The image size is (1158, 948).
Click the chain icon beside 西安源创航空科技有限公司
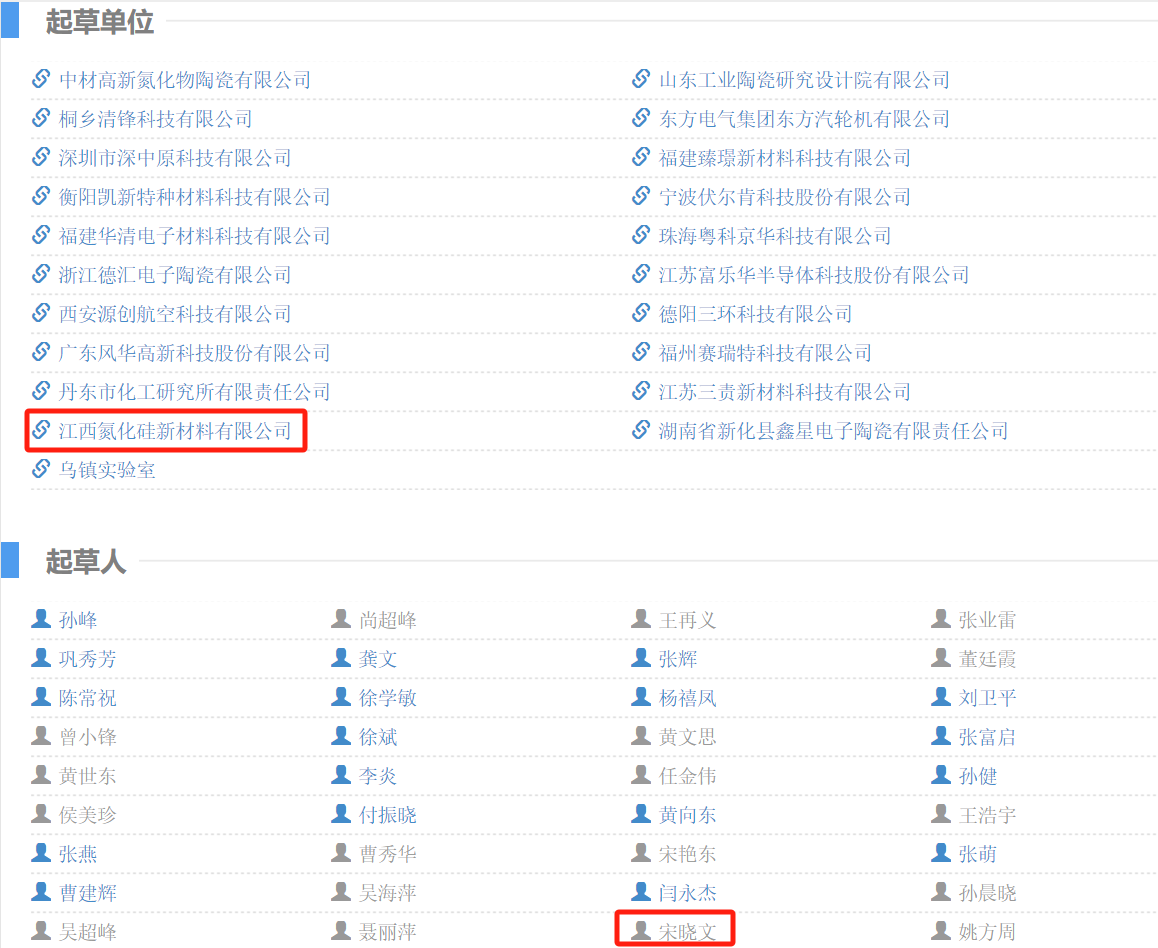(41, 313)
